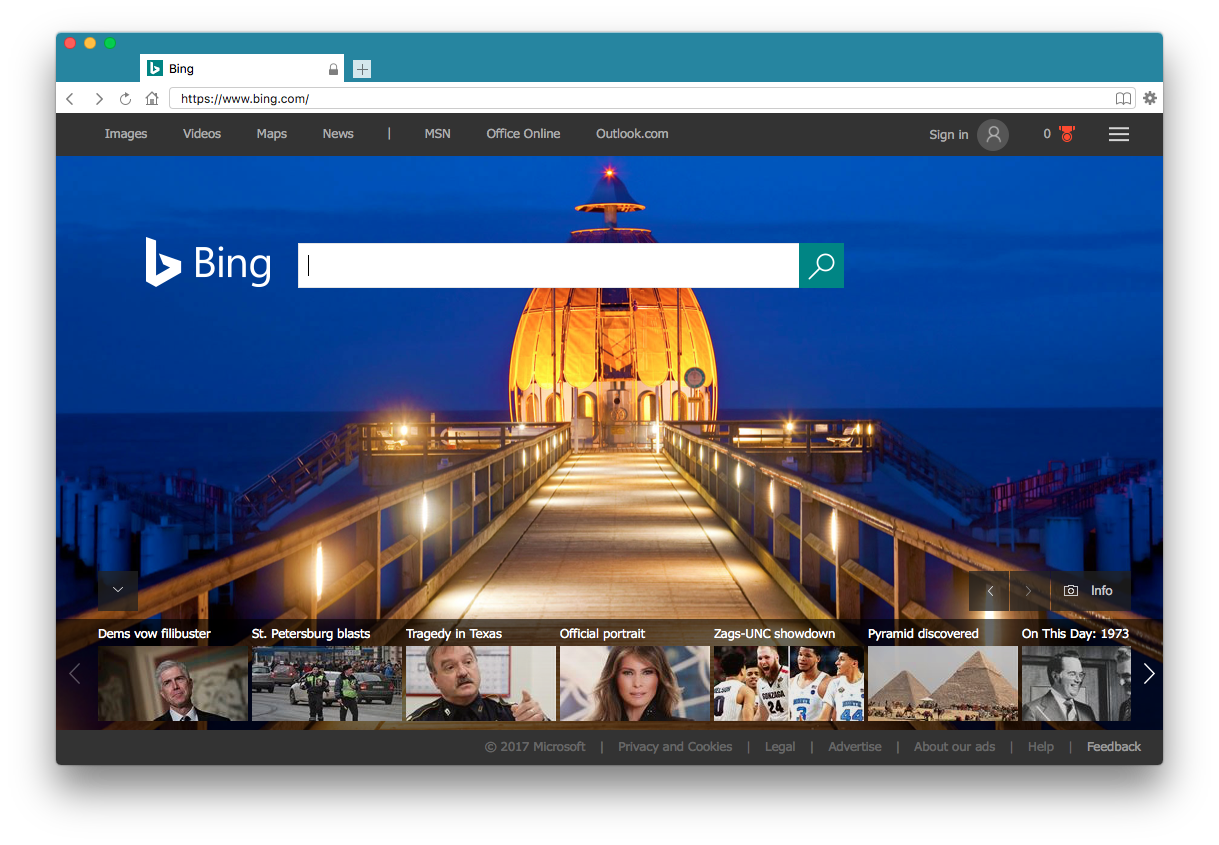Open the hamburger menu icon
This screenshot has width=1219, height=845.
pyautogui.click(x=1119, y=134)
